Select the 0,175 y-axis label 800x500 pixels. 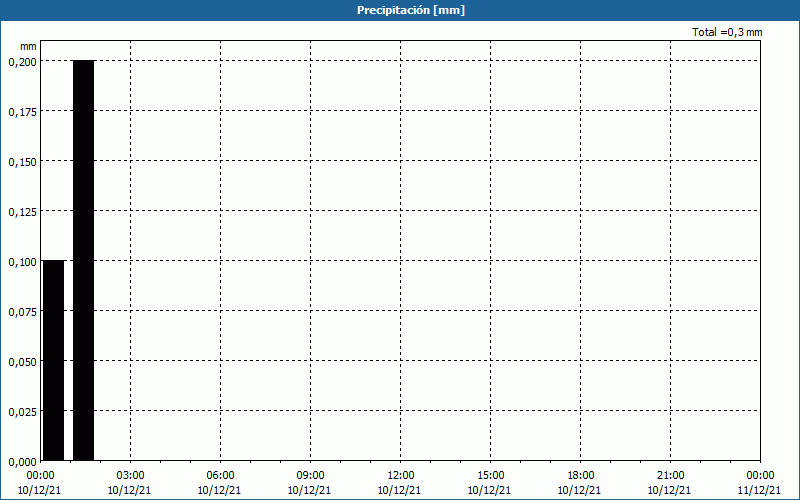[22, 111]
